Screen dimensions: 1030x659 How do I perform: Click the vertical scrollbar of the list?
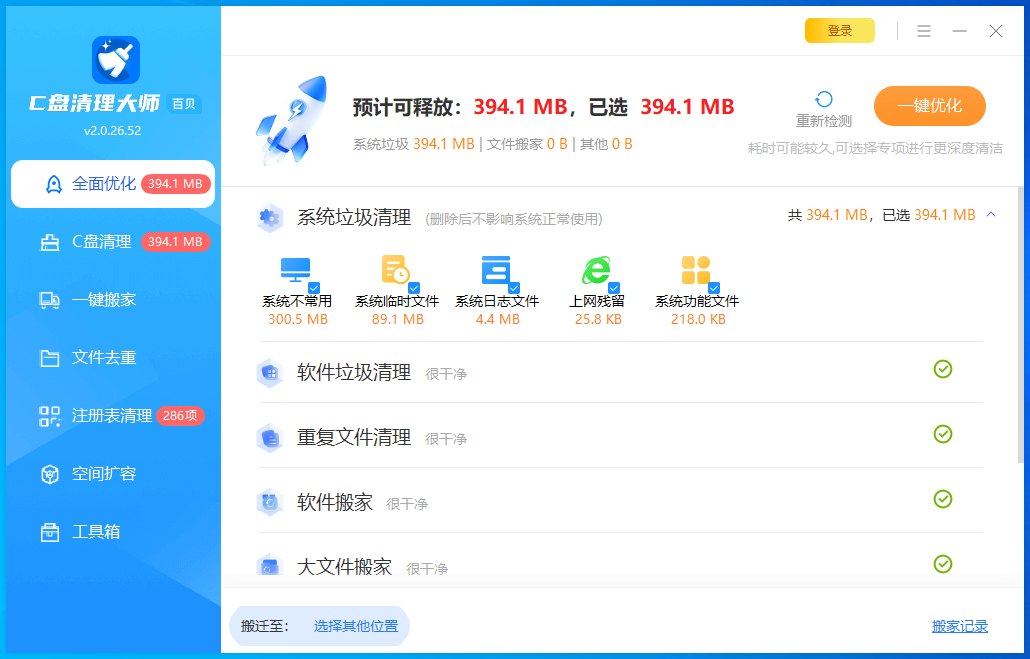[1019, 326]
